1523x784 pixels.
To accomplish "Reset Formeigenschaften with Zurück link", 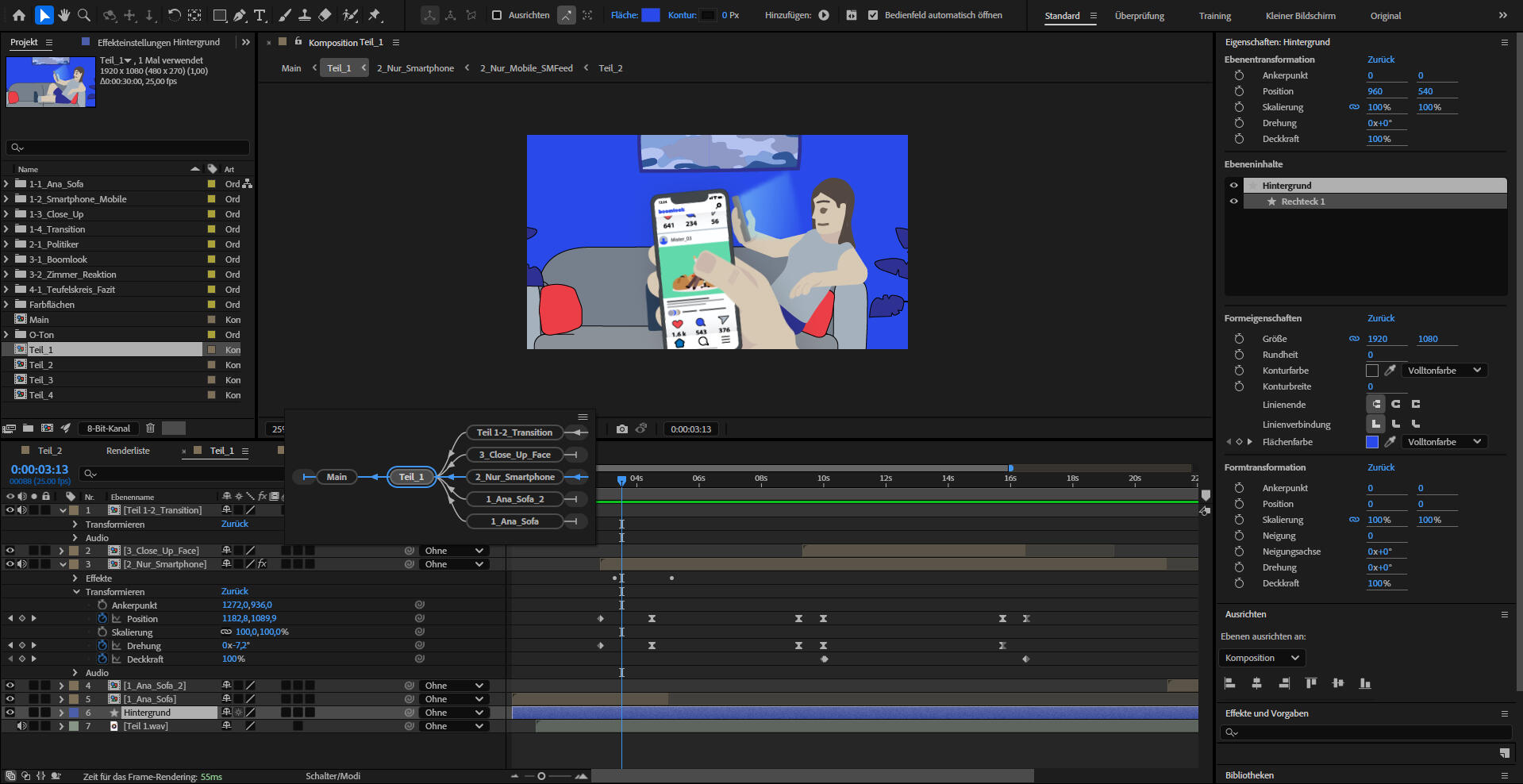I will (1380, 318).
